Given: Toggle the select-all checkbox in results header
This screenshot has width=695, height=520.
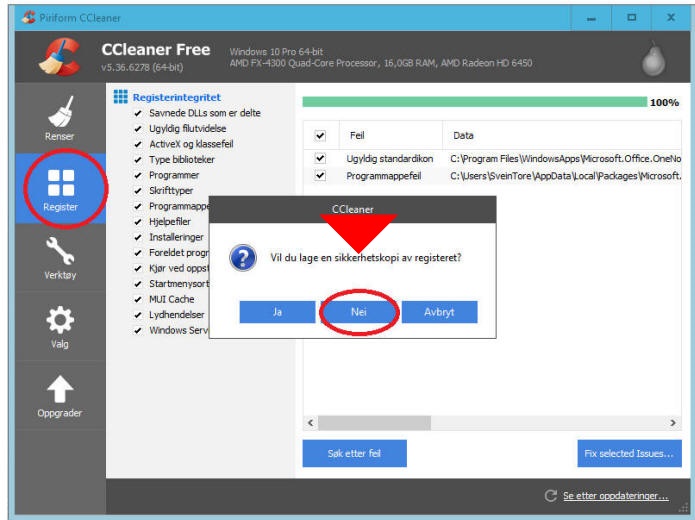Looking at the screenshot, I should [x=320, y=135].
